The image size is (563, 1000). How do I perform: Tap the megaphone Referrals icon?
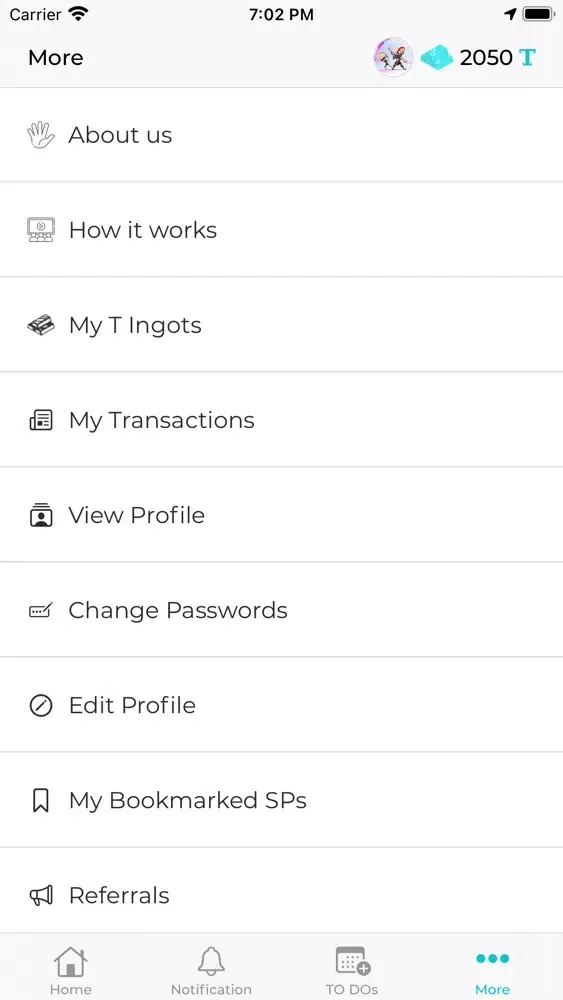pyautogui.click(x=41, y=895)
